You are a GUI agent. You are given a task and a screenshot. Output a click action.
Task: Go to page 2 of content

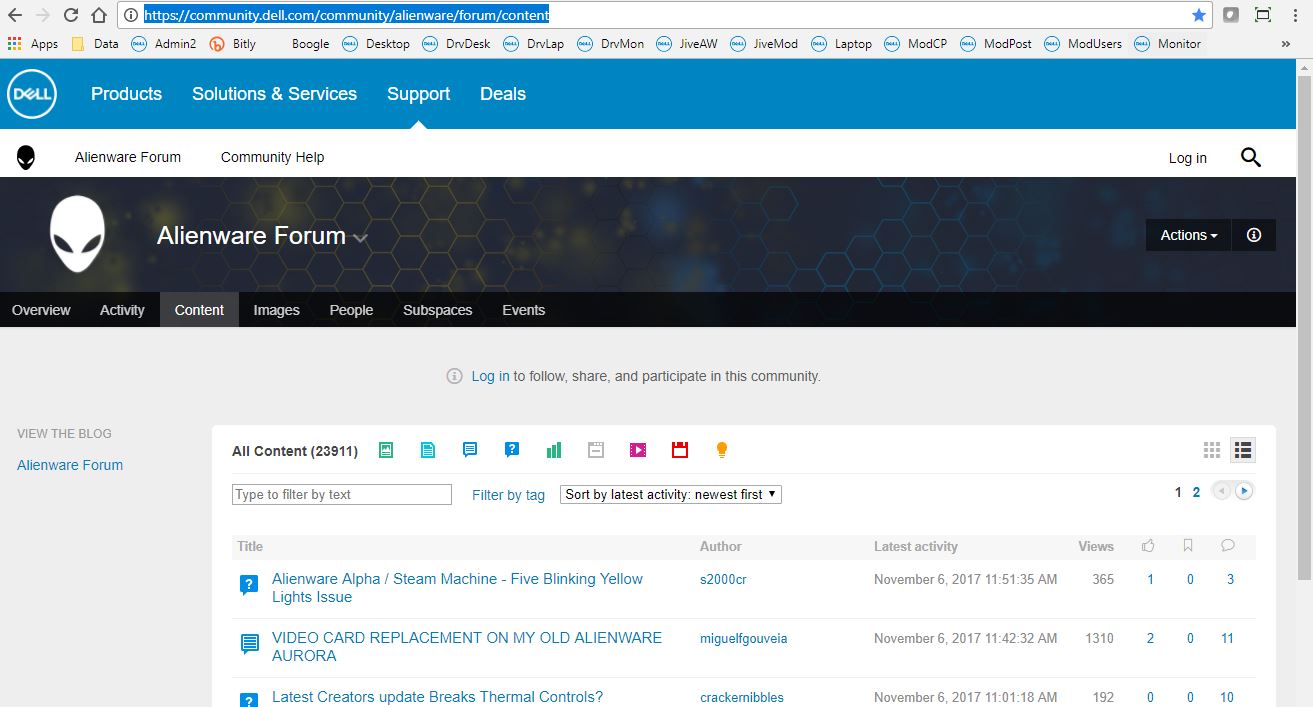[x=1196, y=492]
